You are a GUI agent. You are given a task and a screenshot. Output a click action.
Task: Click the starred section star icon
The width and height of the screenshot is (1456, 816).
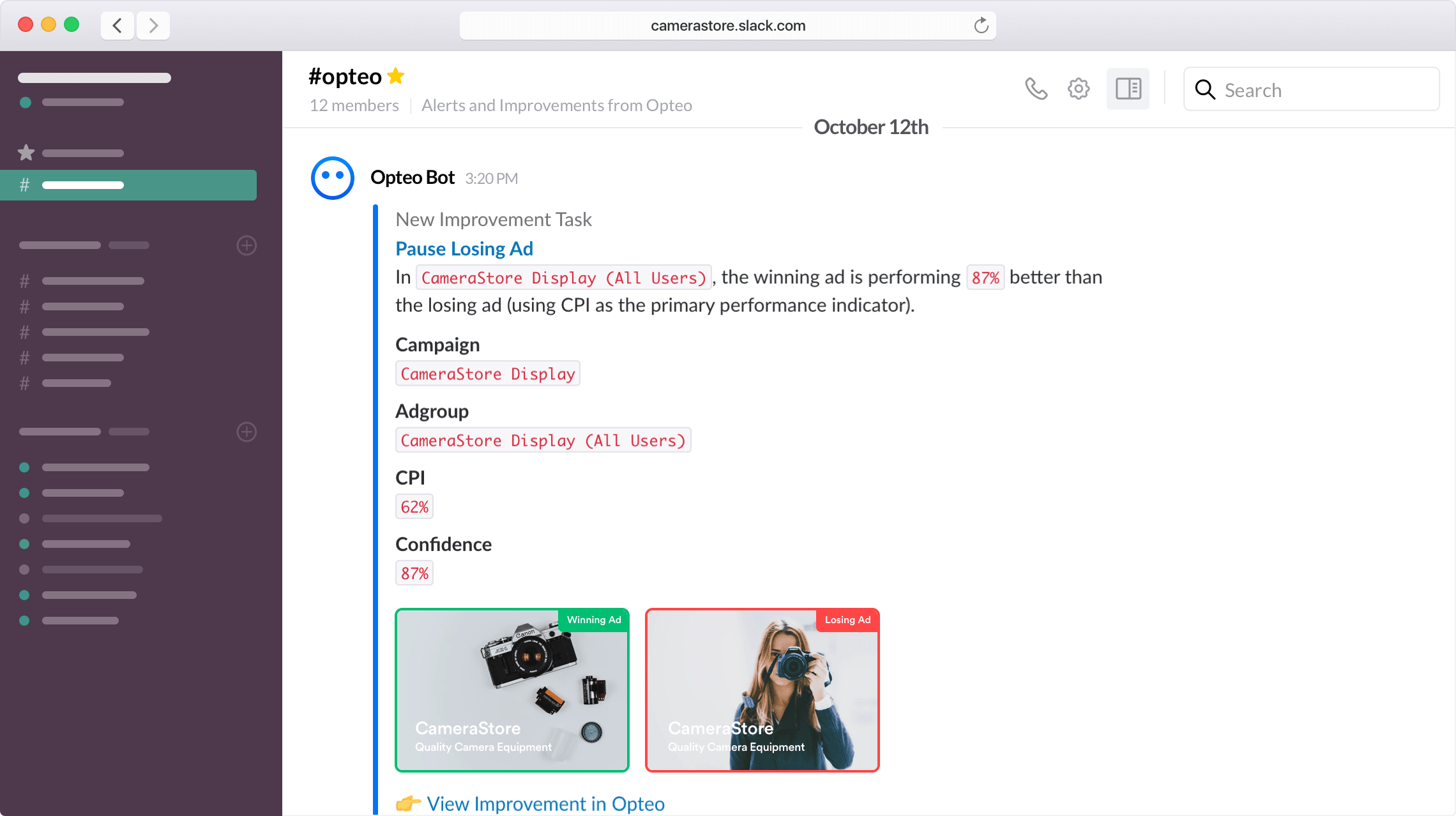tap(26, 153)
